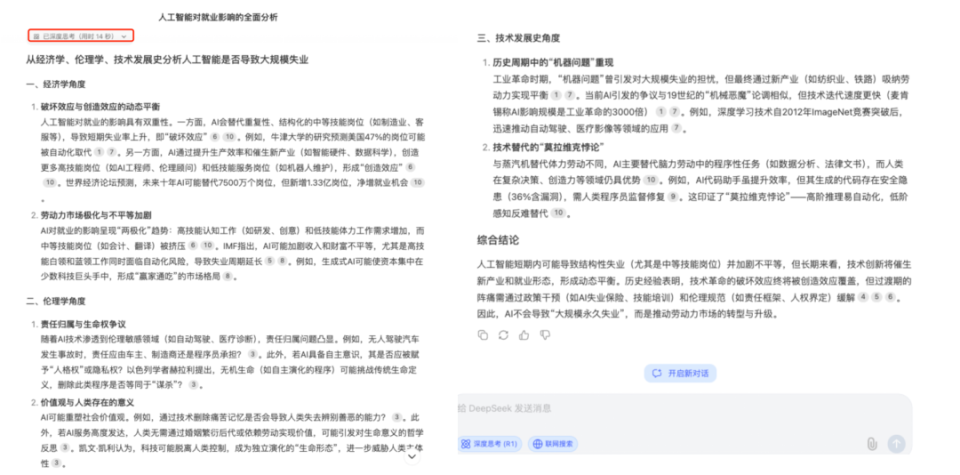Screen dimensions: 960x475
Task: Regenerate the answer using the refresh icon
Action: pos(503,335)
